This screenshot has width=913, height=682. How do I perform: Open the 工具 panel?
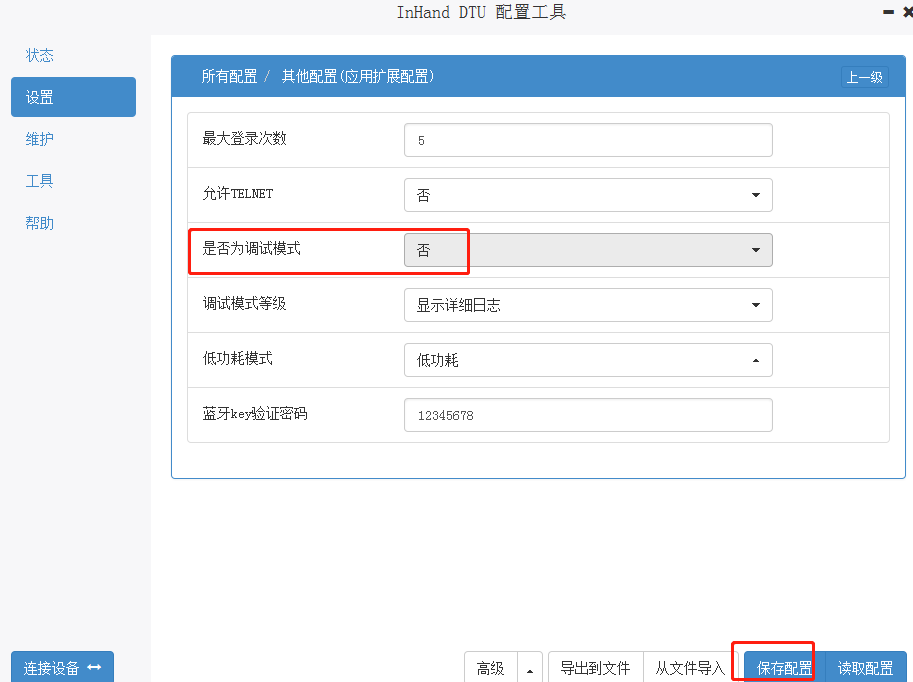click(x=39, y=181)
